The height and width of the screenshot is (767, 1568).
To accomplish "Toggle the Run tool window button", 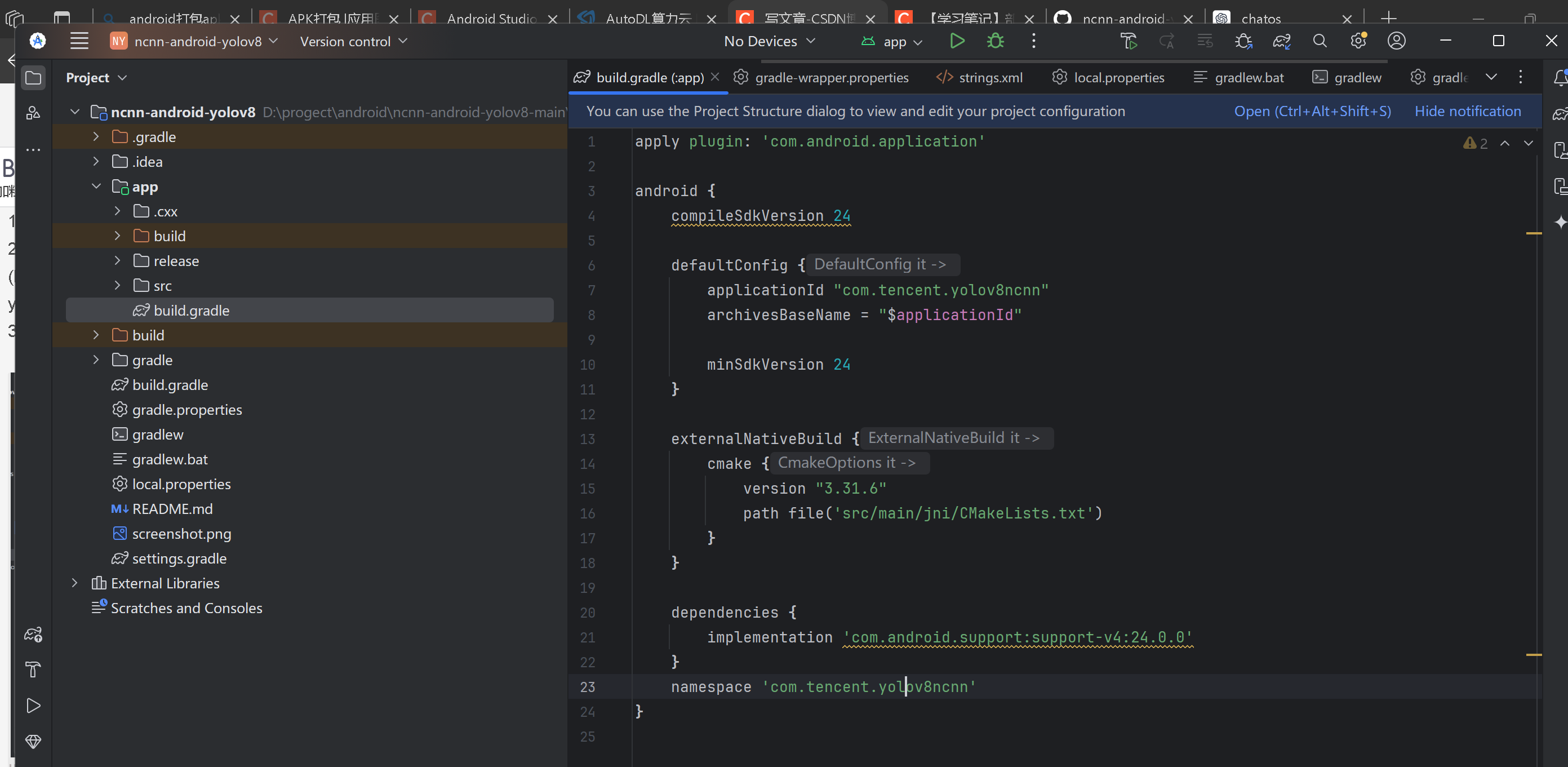I will pyautogui.click(x=33, y=706).
